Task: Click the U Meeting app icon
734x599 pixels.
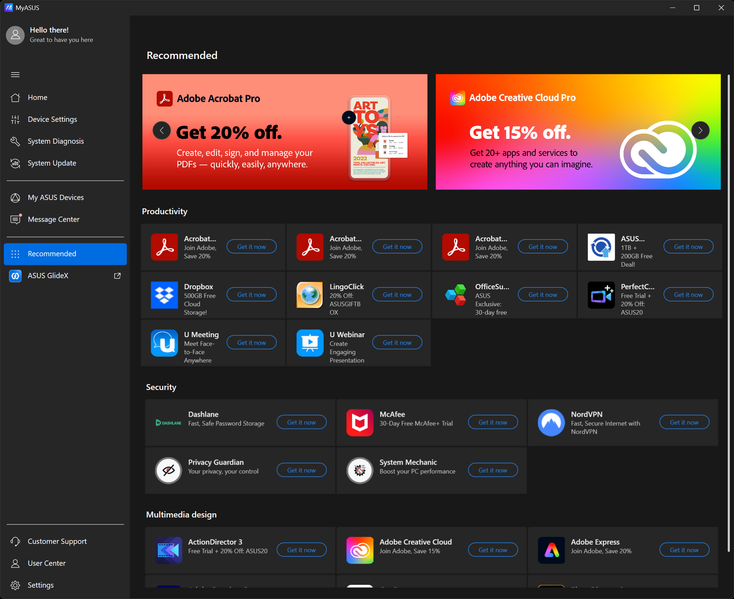Action: tap(164, 343)
